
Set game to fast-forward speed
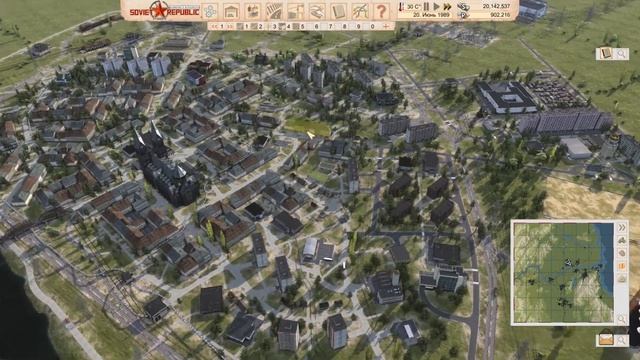[x=447, y=7]
